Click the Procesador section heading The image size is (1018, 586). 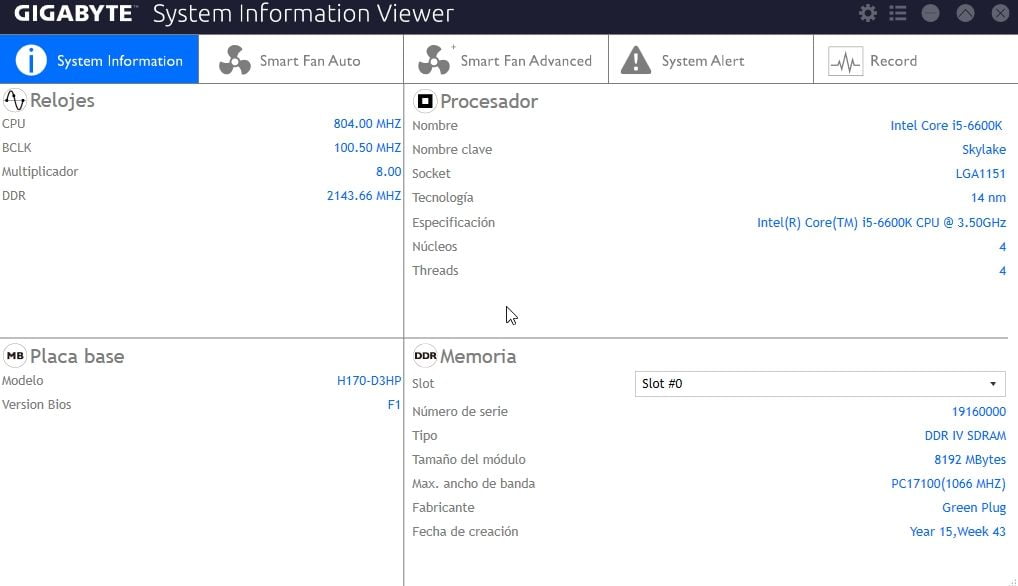(489, 101)
